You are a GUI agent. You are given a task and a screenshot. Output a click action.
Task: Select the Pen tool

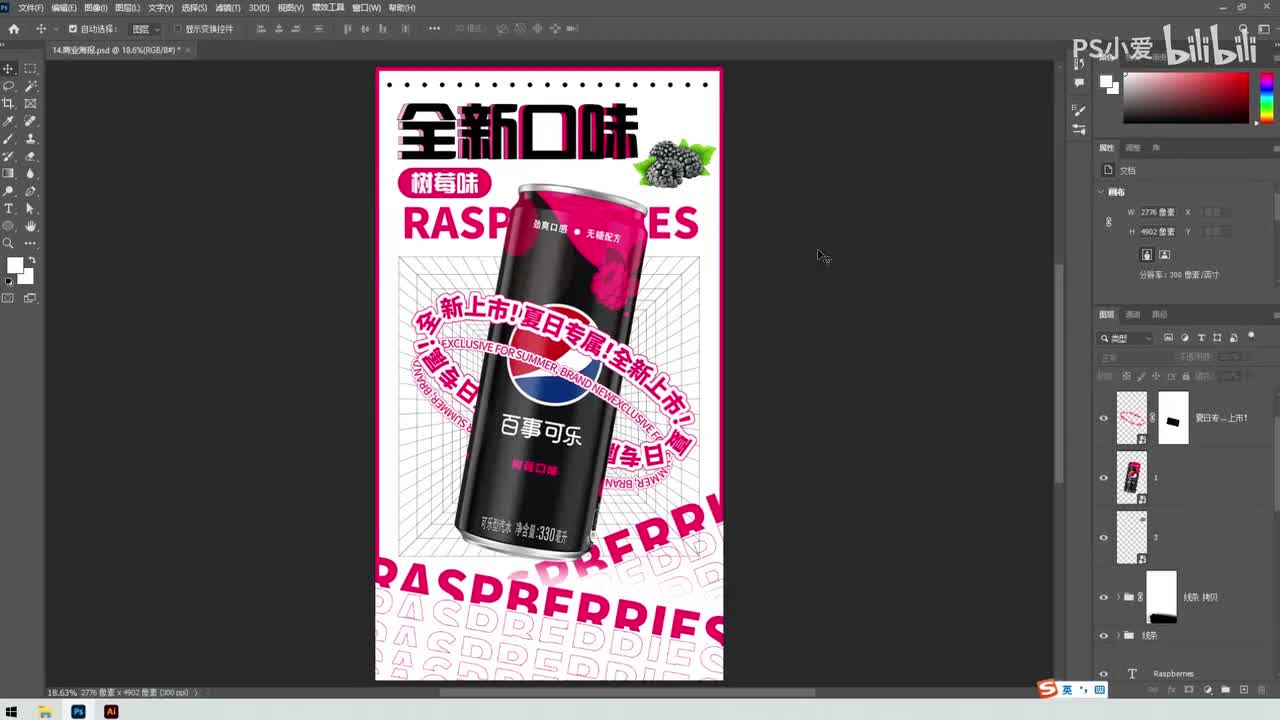[x=30, y=191]
